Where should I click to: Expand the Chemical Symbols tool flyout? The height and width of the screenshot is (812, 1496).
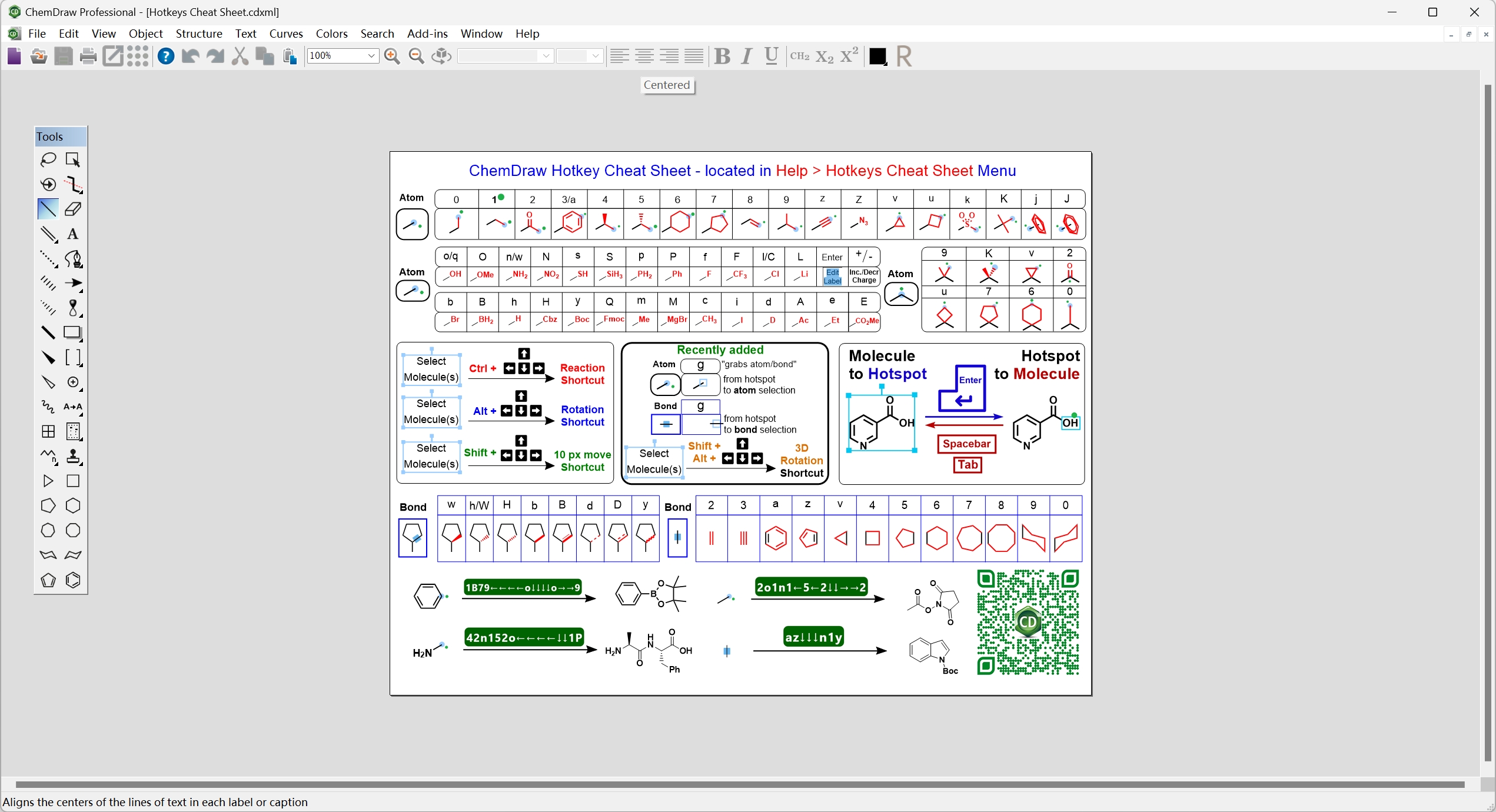(81, 390)
